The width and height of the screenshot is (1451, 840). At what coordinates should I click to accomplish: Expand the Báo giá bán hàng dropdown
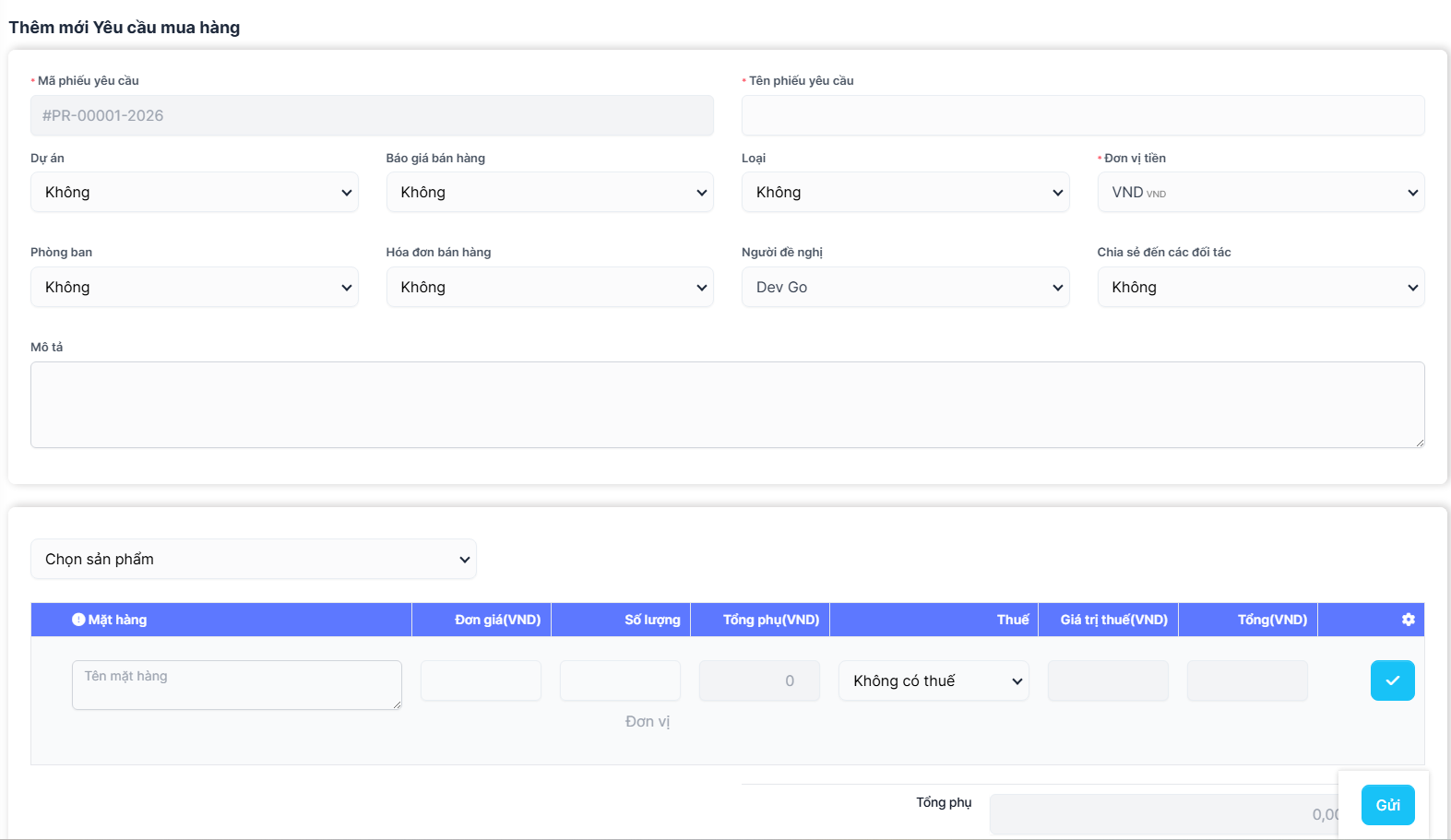[549, 193]
